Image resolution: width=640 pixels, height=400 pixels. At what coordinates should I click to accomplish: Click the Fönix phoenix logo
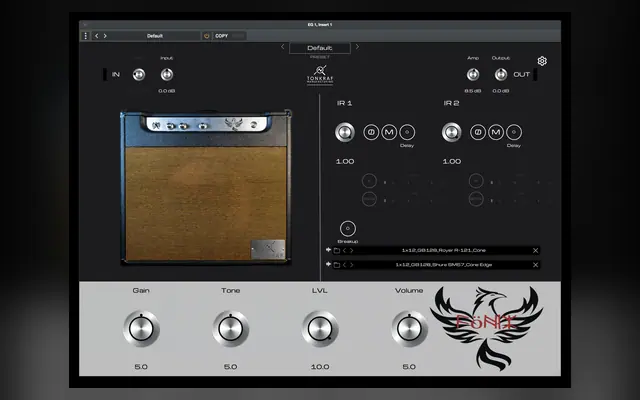click(x=487, y=328)
